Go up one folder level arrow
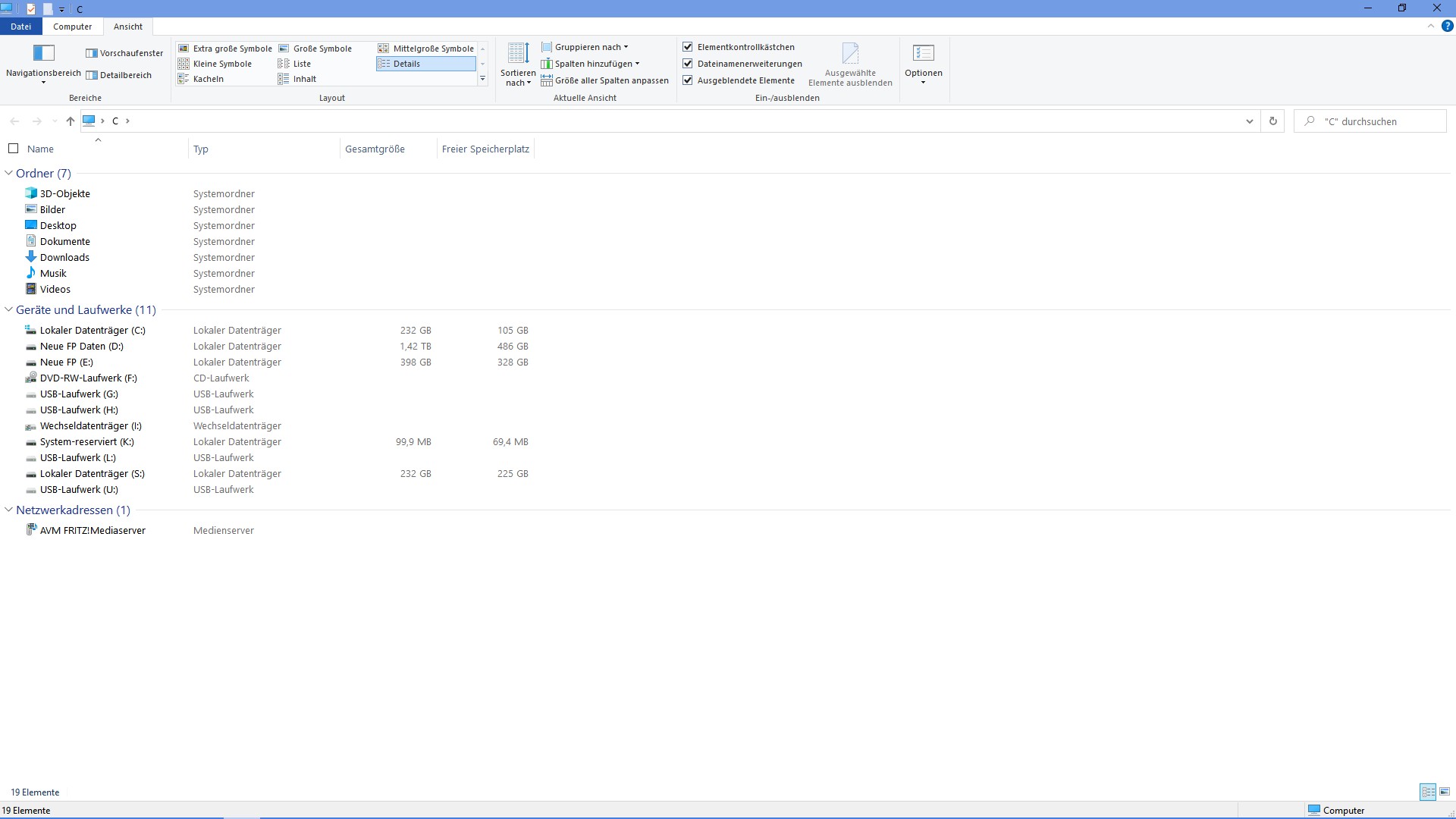1456x819 pixels. click(71, 121)
